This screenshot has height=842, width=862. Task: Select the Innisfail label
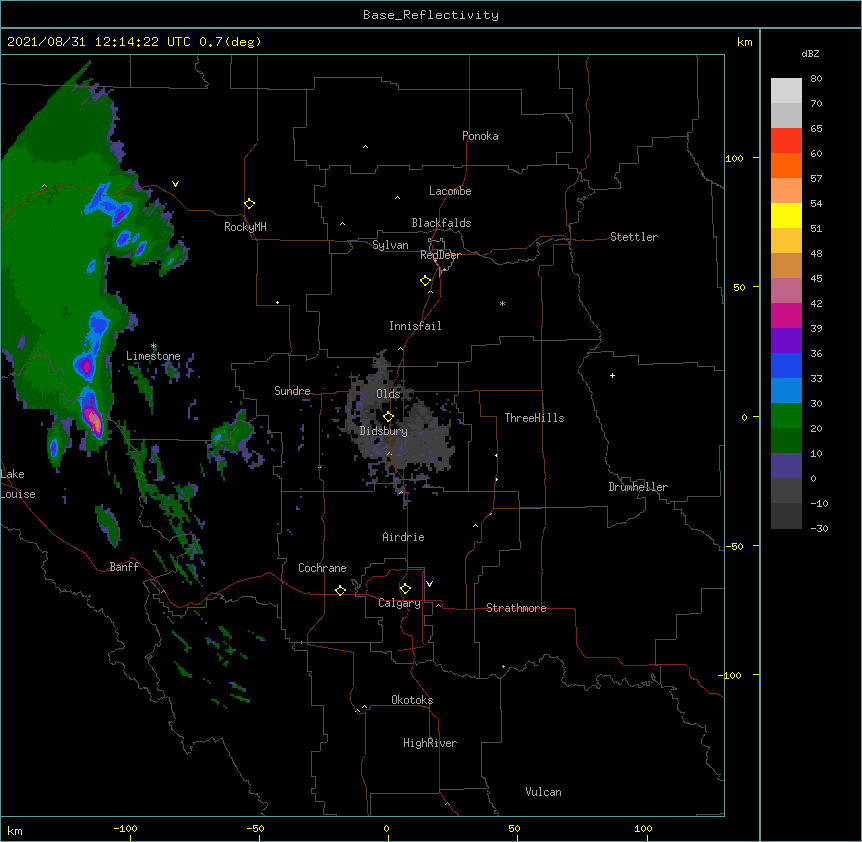415,326
